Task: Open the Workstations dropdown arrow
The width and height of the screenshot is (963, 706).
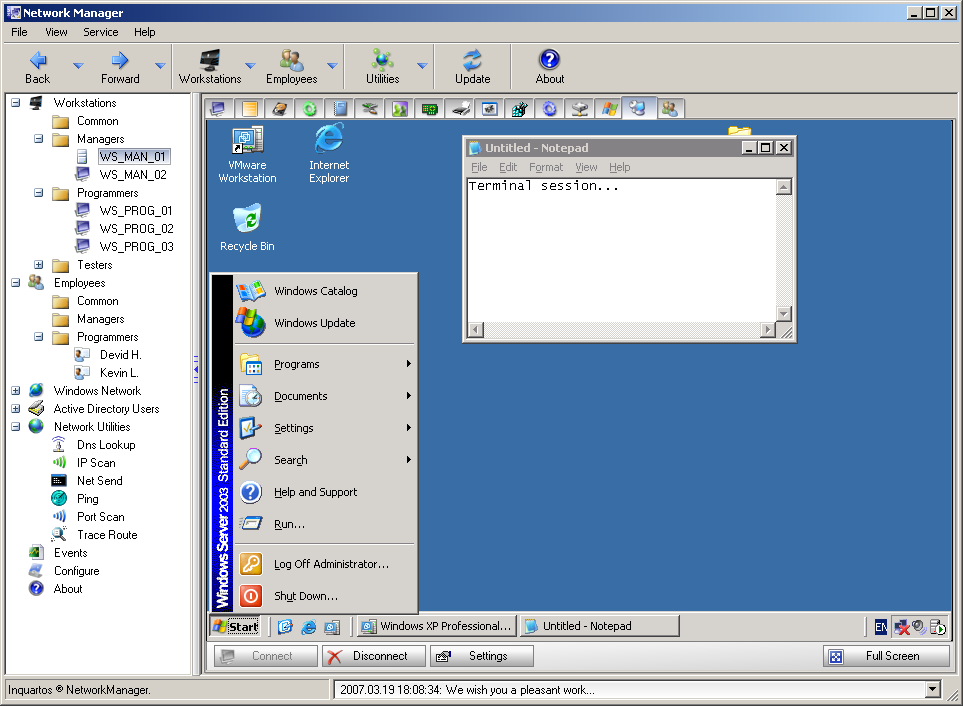Action: click(250, 65)
